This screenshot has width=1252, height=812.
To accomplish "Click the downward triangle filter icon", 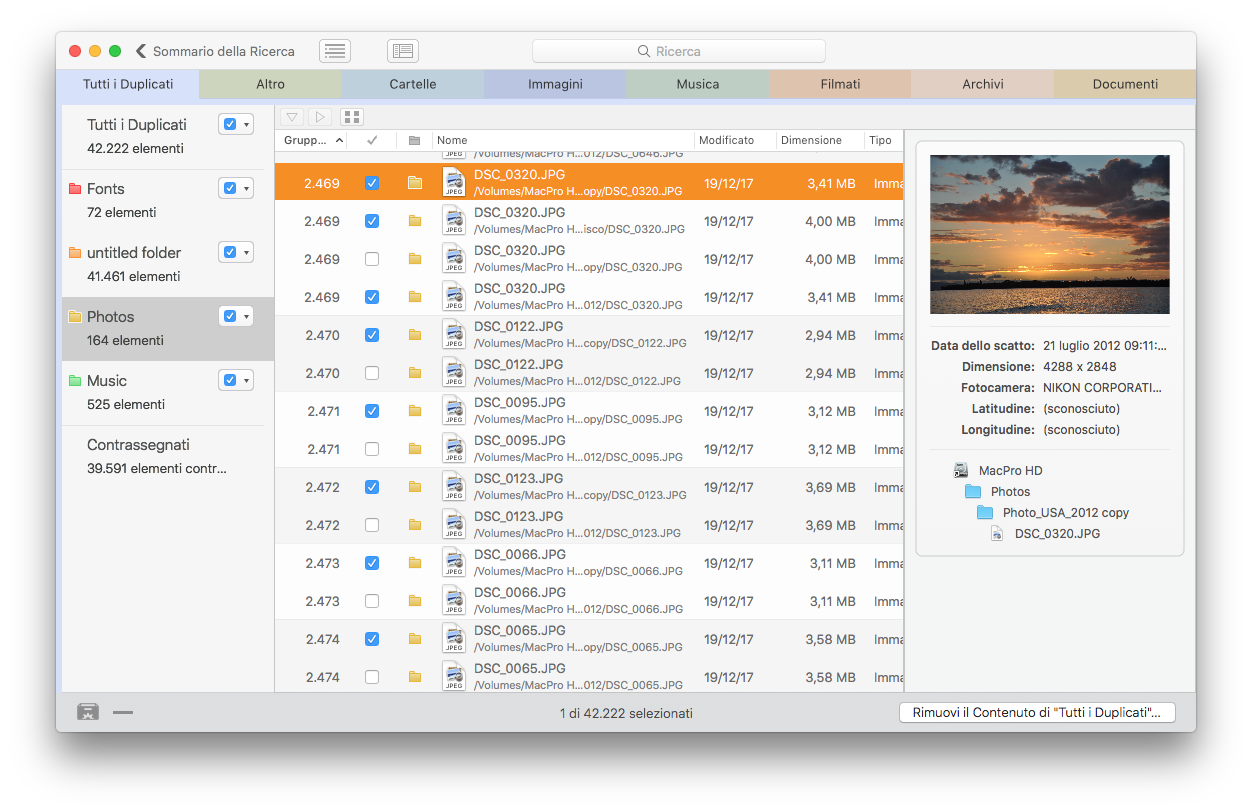I will pos(291,116).
